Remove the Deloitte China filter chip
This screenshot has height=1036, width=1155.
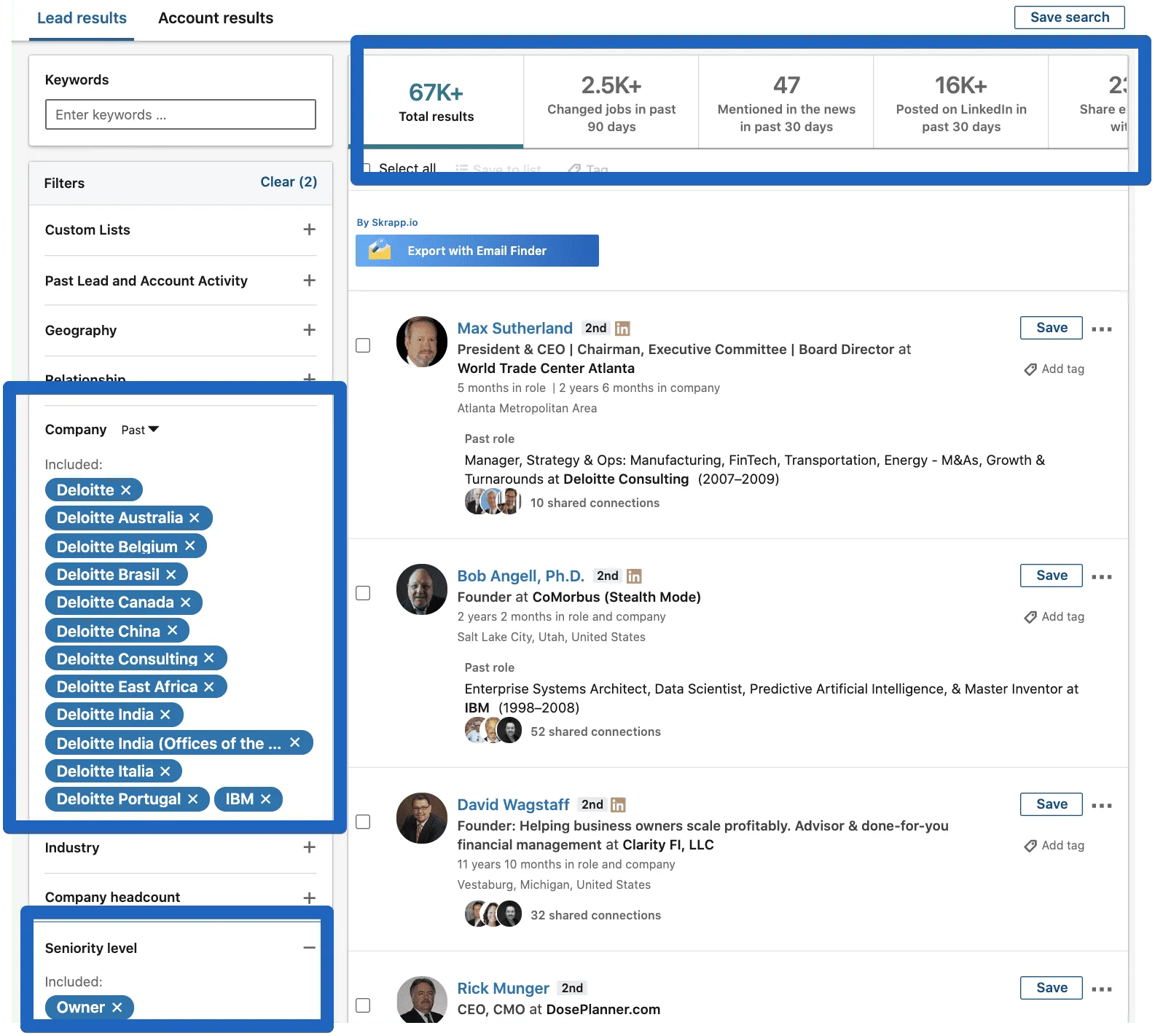(172, 630)
